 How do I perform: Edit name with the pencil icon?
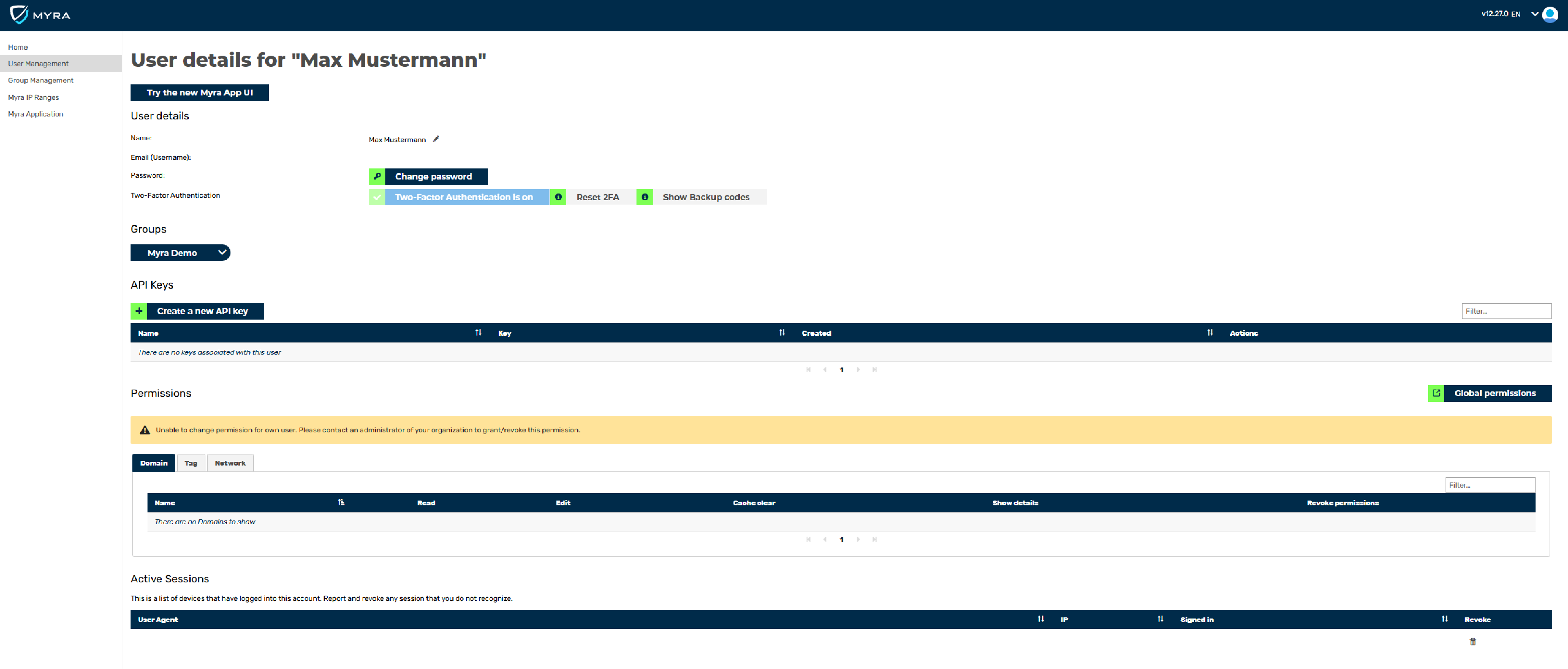436,139
